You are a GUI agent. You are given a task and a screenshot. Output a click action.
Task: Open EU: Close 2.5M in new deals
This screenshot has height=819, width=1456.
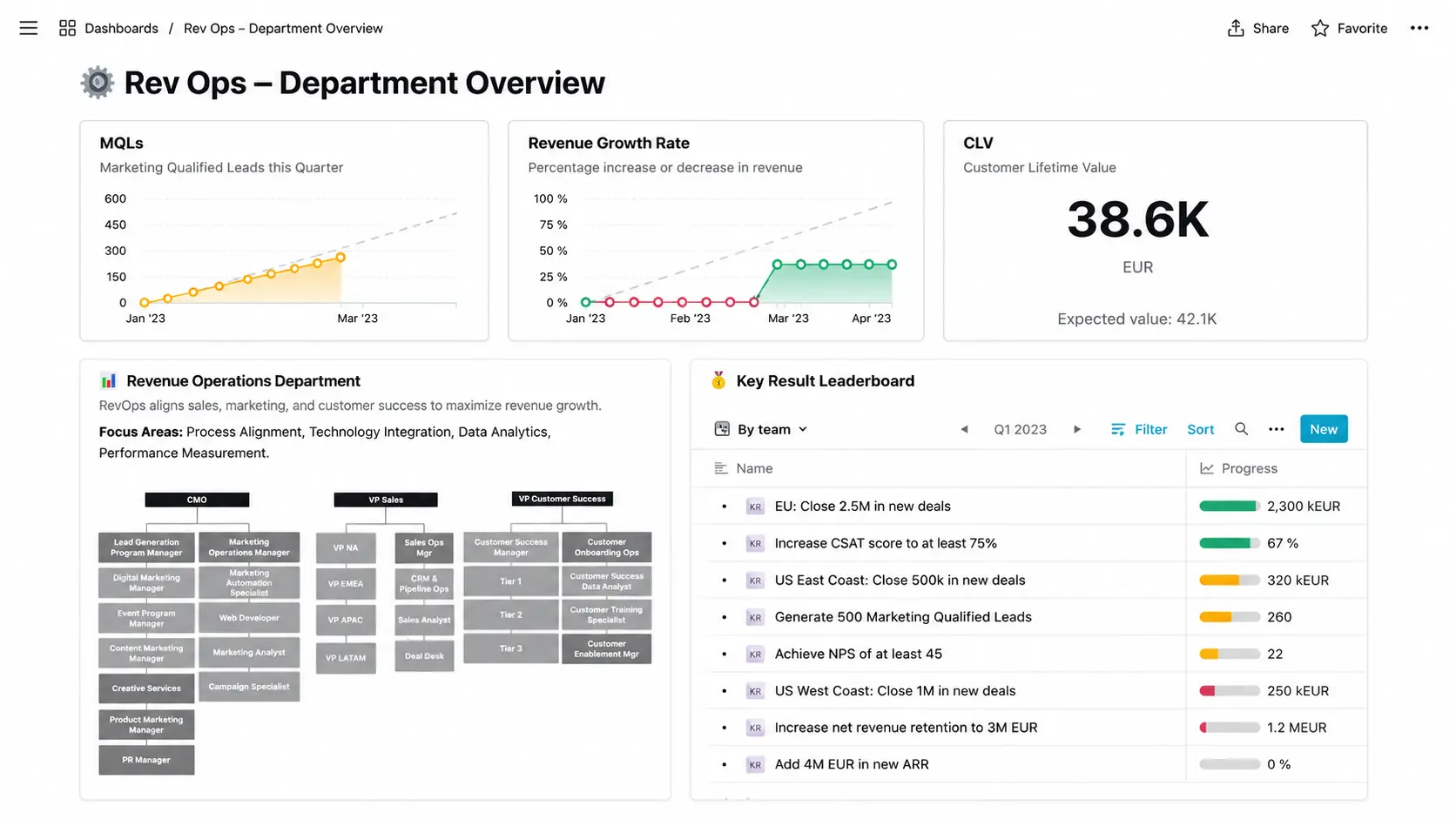[x=863, y=506]
